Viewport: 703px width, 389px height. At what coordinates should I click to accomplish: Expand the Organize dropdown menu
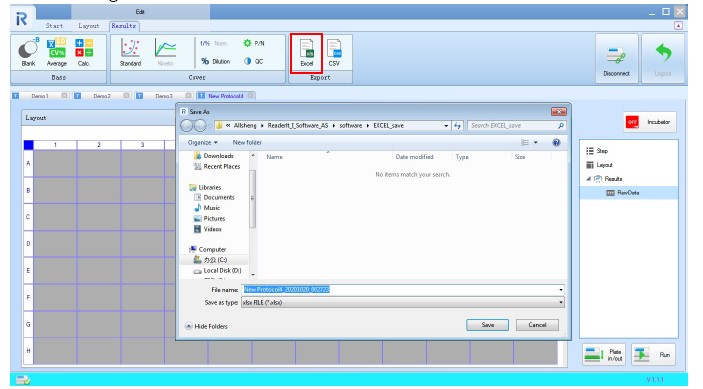pyautogui.click(x=202, y=143)
